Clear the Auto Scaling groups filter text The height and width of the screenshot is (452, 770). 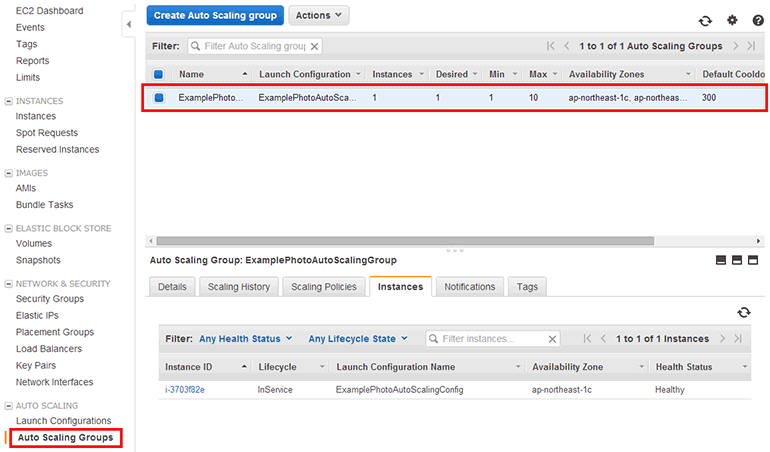pos(314,46)
